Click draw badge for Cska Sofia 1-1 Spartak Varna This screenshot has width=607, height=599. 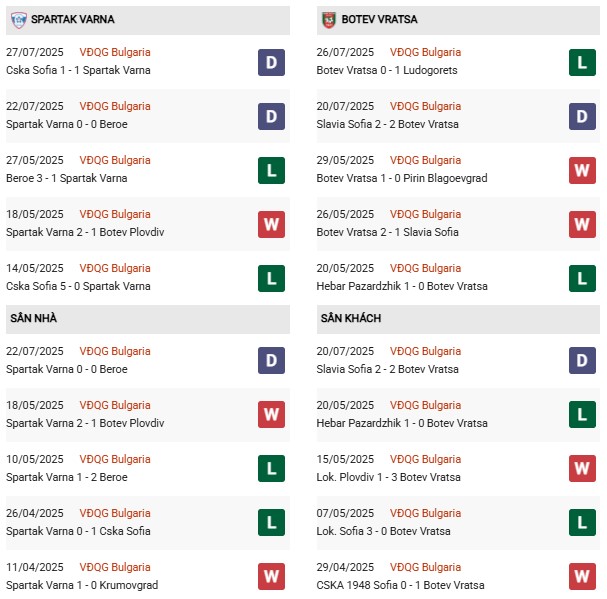(271, 63)
